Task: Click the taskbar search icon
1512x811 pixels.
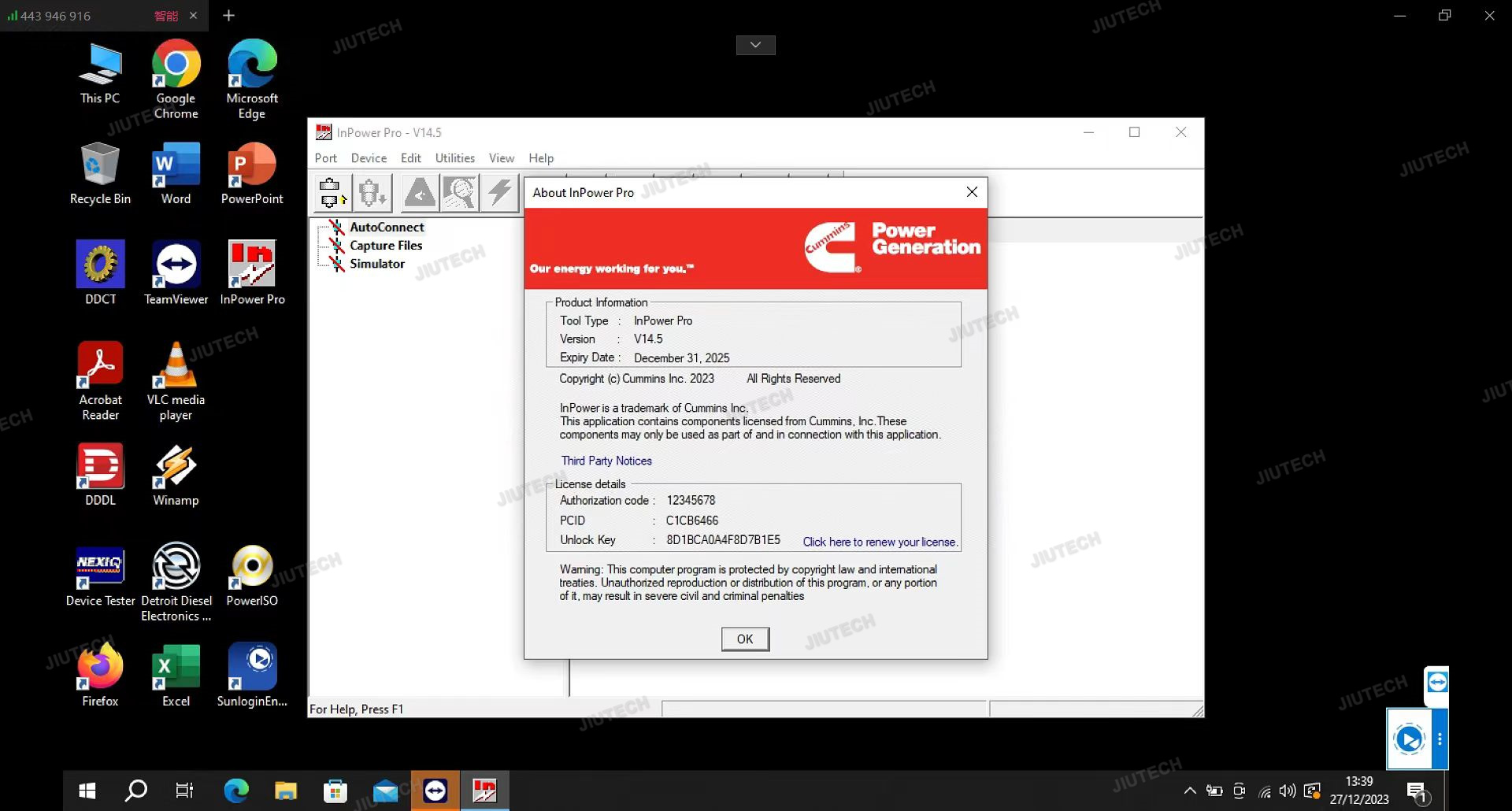Action: click(x=136, y=791)
